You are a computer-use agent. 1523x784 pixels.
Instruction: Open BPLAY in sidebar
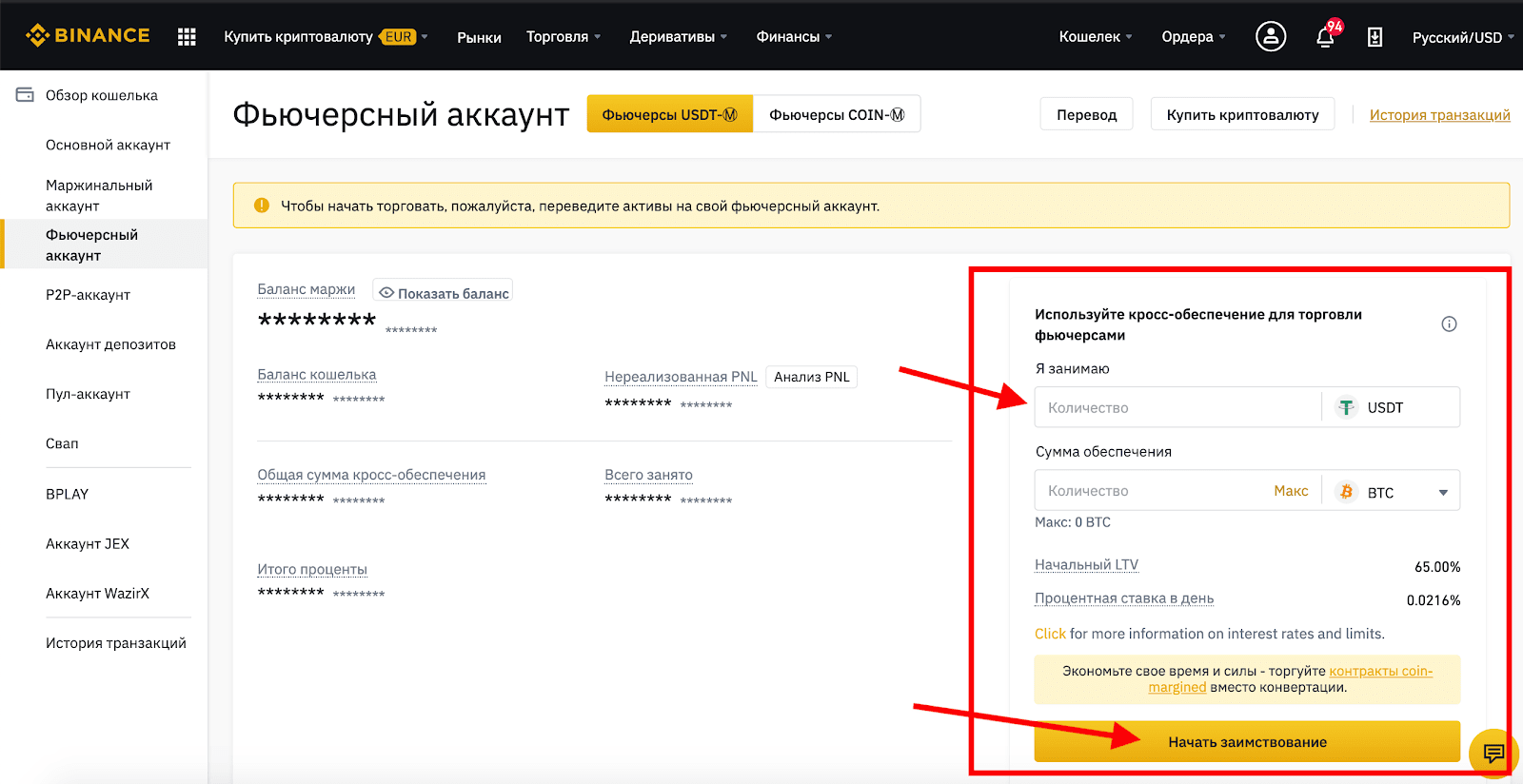[x=67, y=494]
